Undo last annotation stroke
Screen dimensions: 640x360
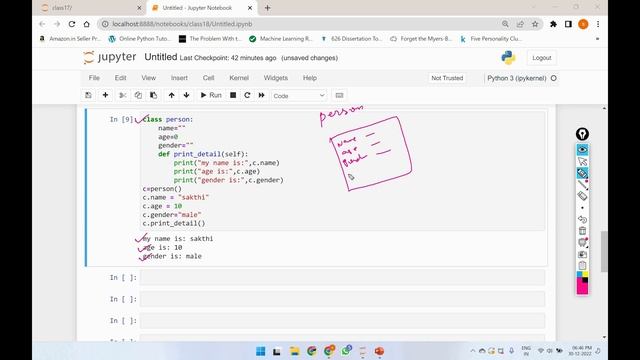tap(582, 220)
